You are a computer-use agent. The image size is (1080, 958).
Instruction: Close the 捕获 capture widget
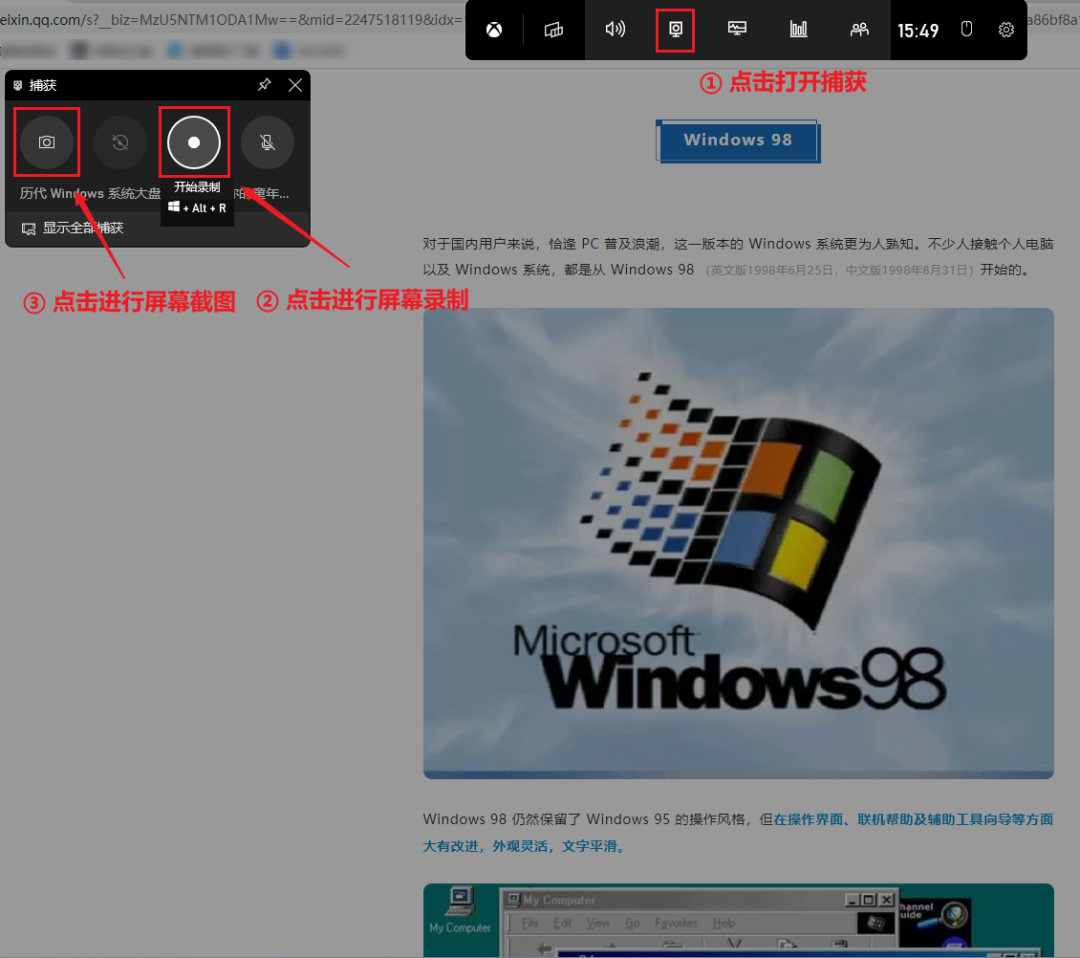(295, 85)
